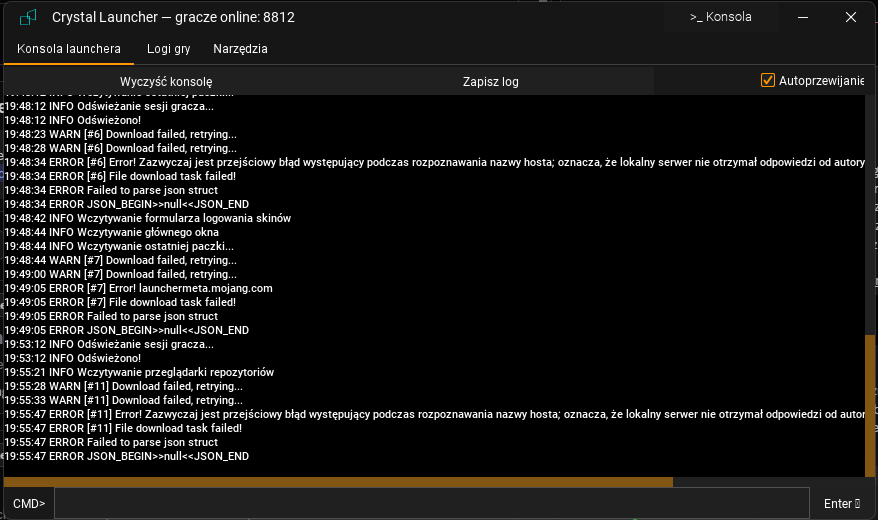
Task: Click the CMD> prompt label
Action: coord(29,503)
